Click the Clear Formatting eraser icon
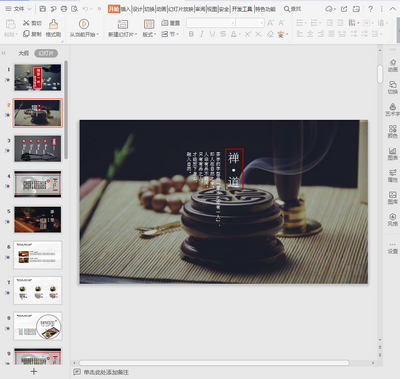Image resolution: width=400 pixels, height=379 pixels. pyautogui.click(x=270, y=34)
